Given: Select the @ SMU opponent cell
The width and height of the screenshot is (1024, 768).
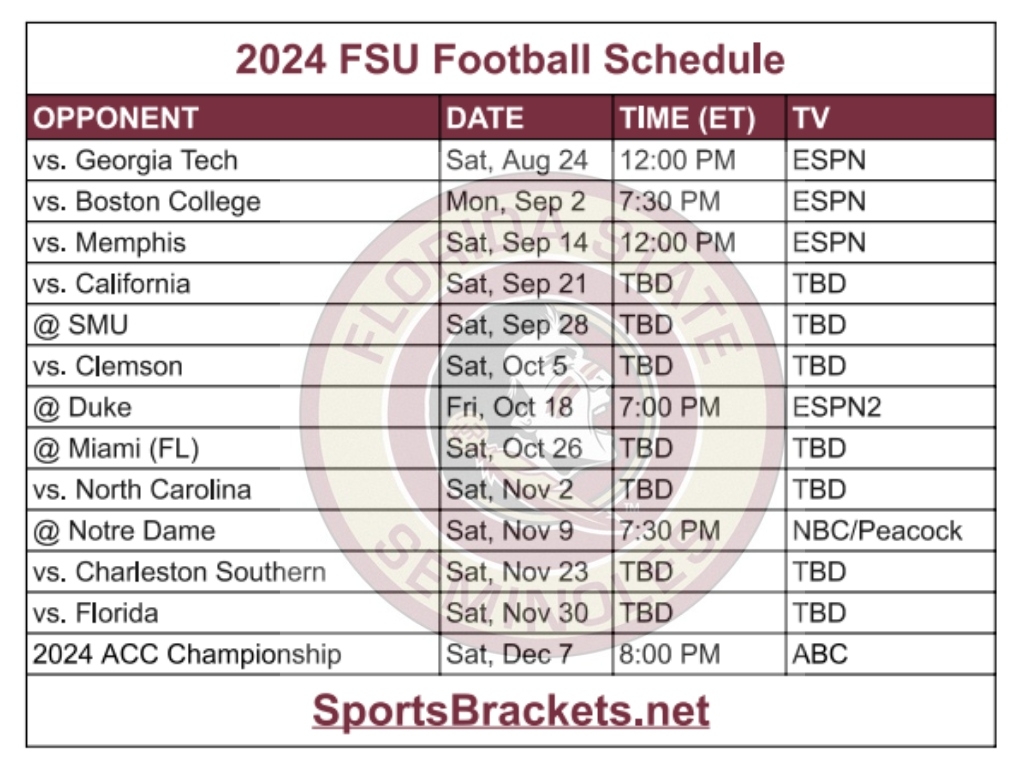Looking at the screenshot, I should coord(80,325).
